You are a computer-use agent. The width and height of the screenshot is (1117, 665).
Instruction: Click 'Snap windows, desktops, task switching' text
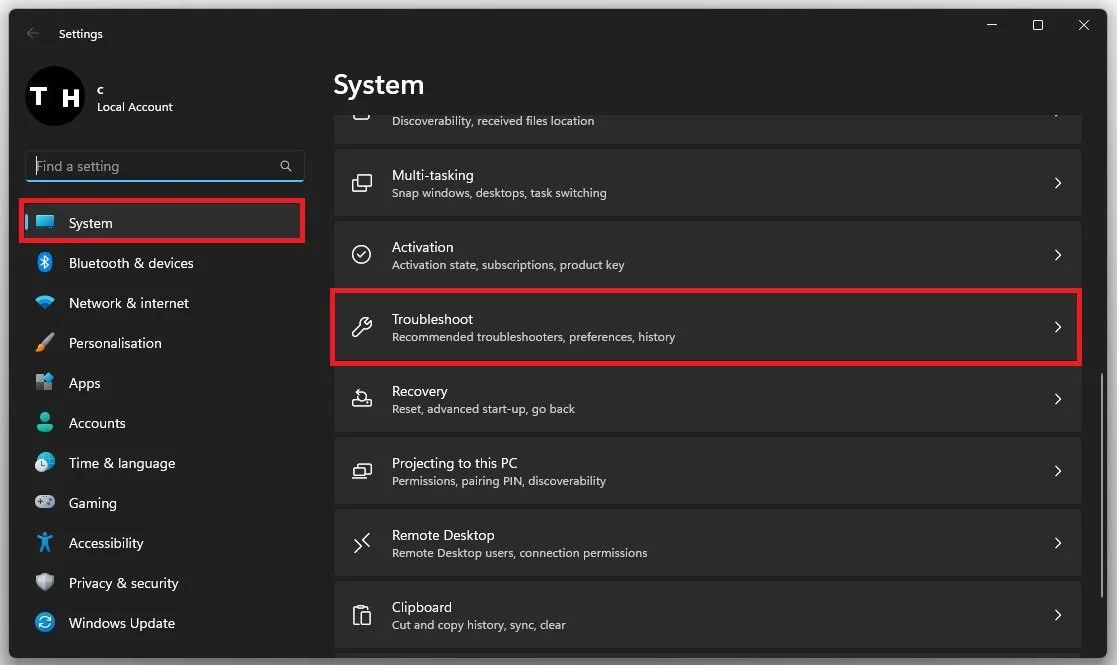click(499, 193)
